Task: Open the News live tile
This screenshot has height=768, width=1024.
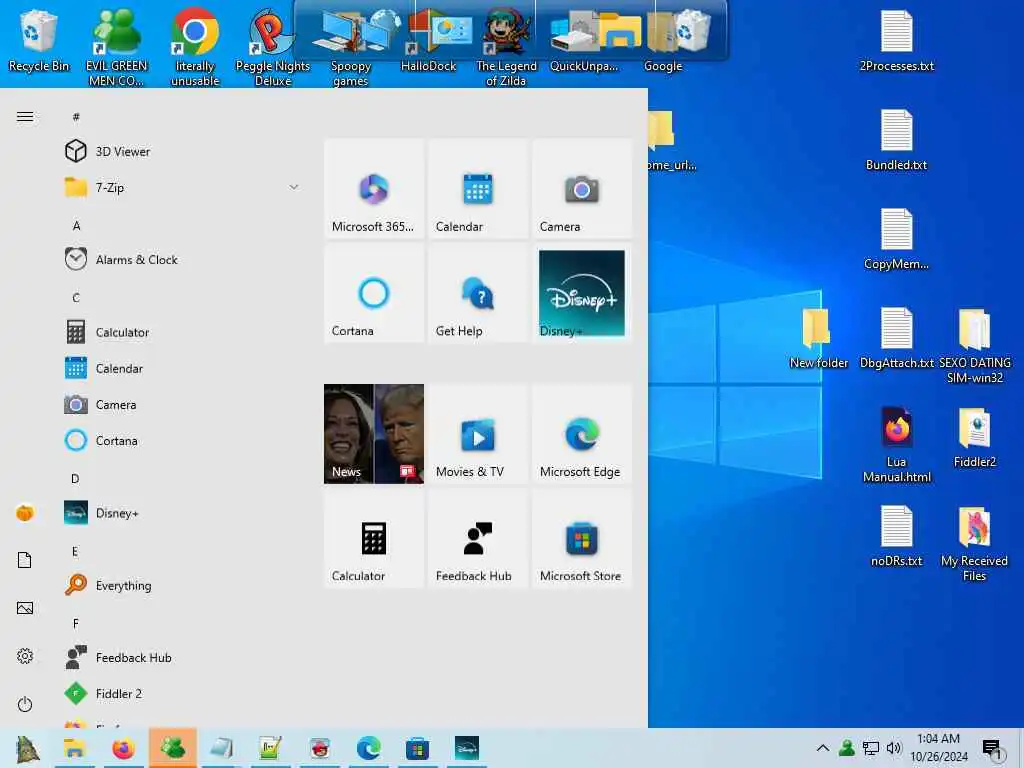Action: tap(374, 434)
